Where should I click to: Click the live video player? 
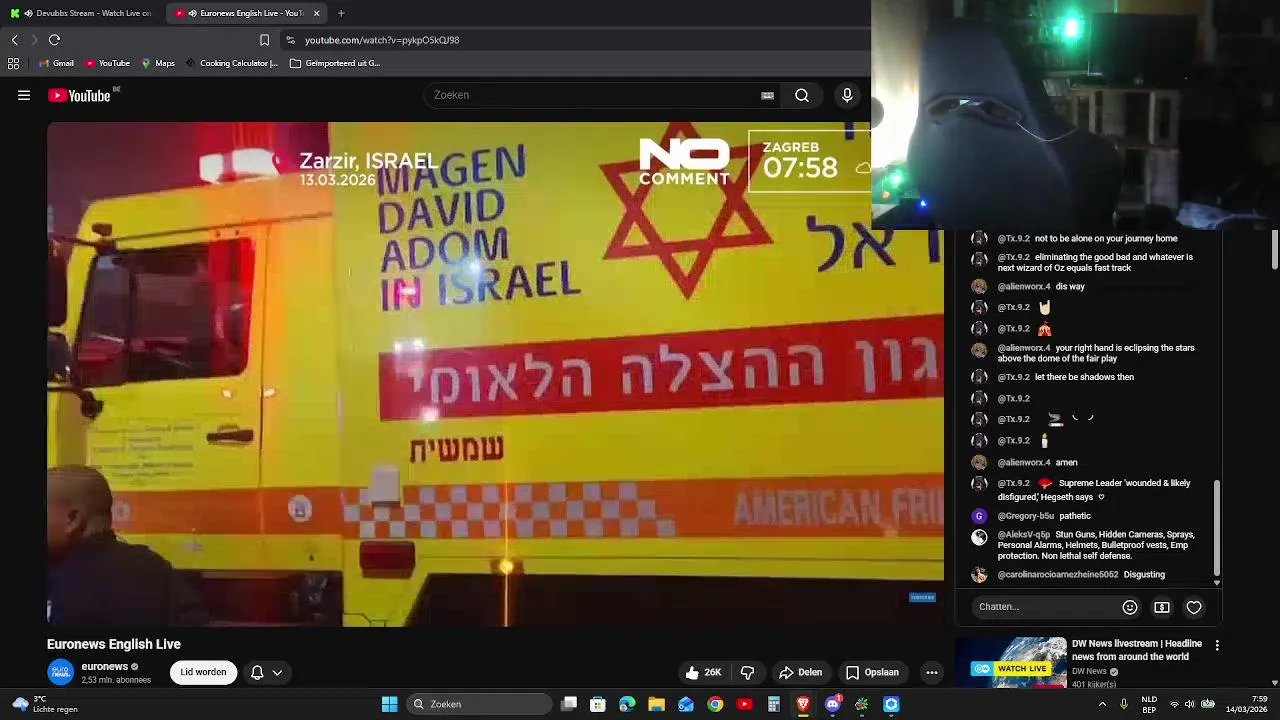(x=495, y=375)
